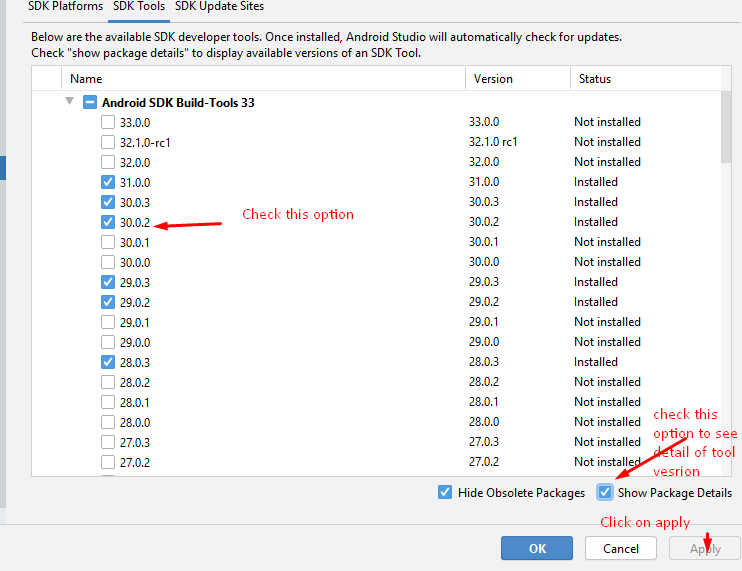Select the Android SDK Build-Tools 33 row label
The width and height of the screenshot is (742, 571).
point(178,103)
